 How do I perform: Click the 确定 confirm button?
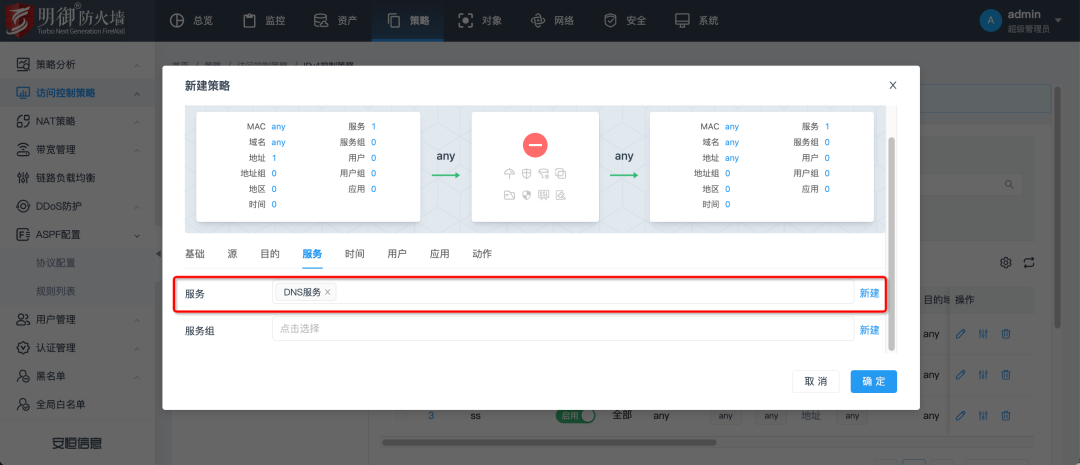tap(873, 382)
